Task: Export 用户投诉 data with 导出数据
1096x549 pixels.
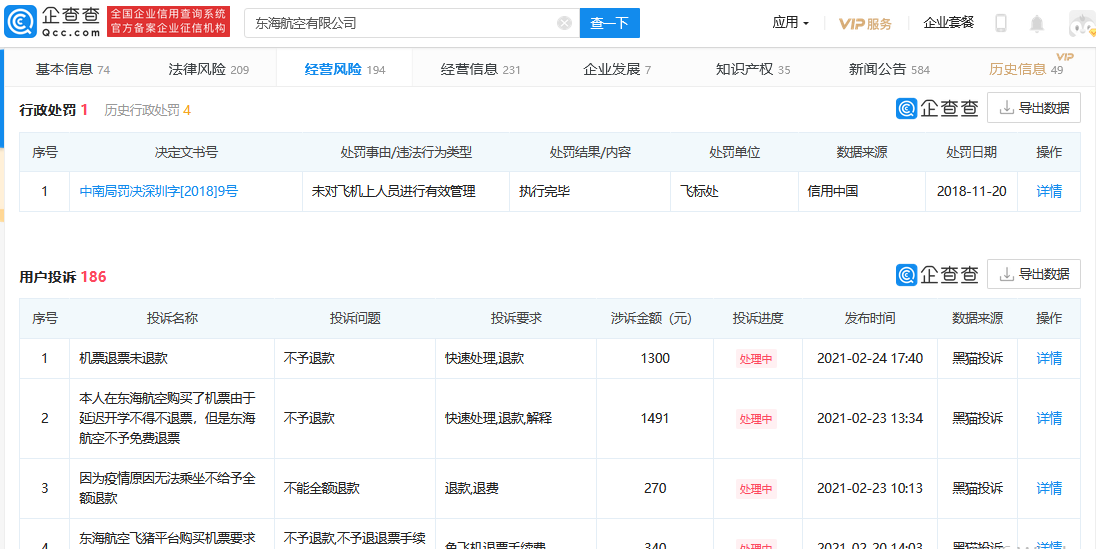Action: pos(1034,274)
